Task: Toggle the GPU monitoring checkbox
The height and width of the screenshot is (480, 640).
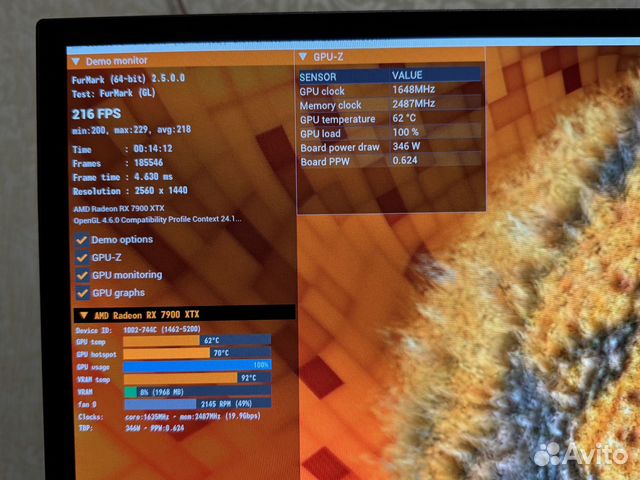Action: (82, 276)
